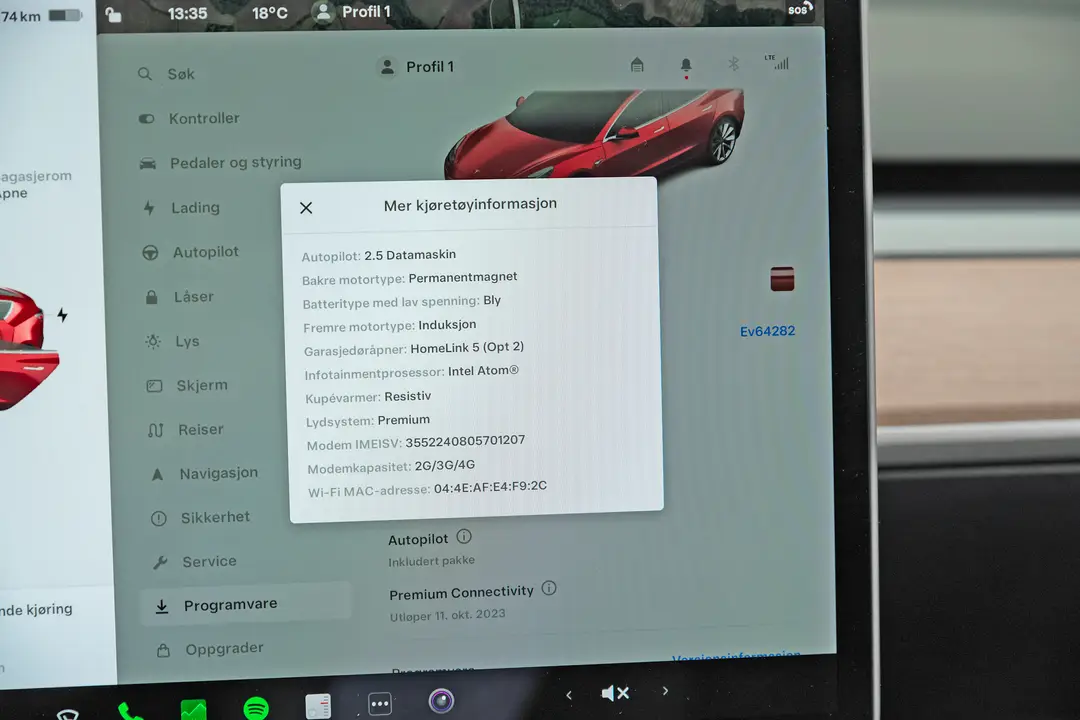
Task: Tap the wrench icon beside Service
Action: pyautogui.click(x=160, y=562)
